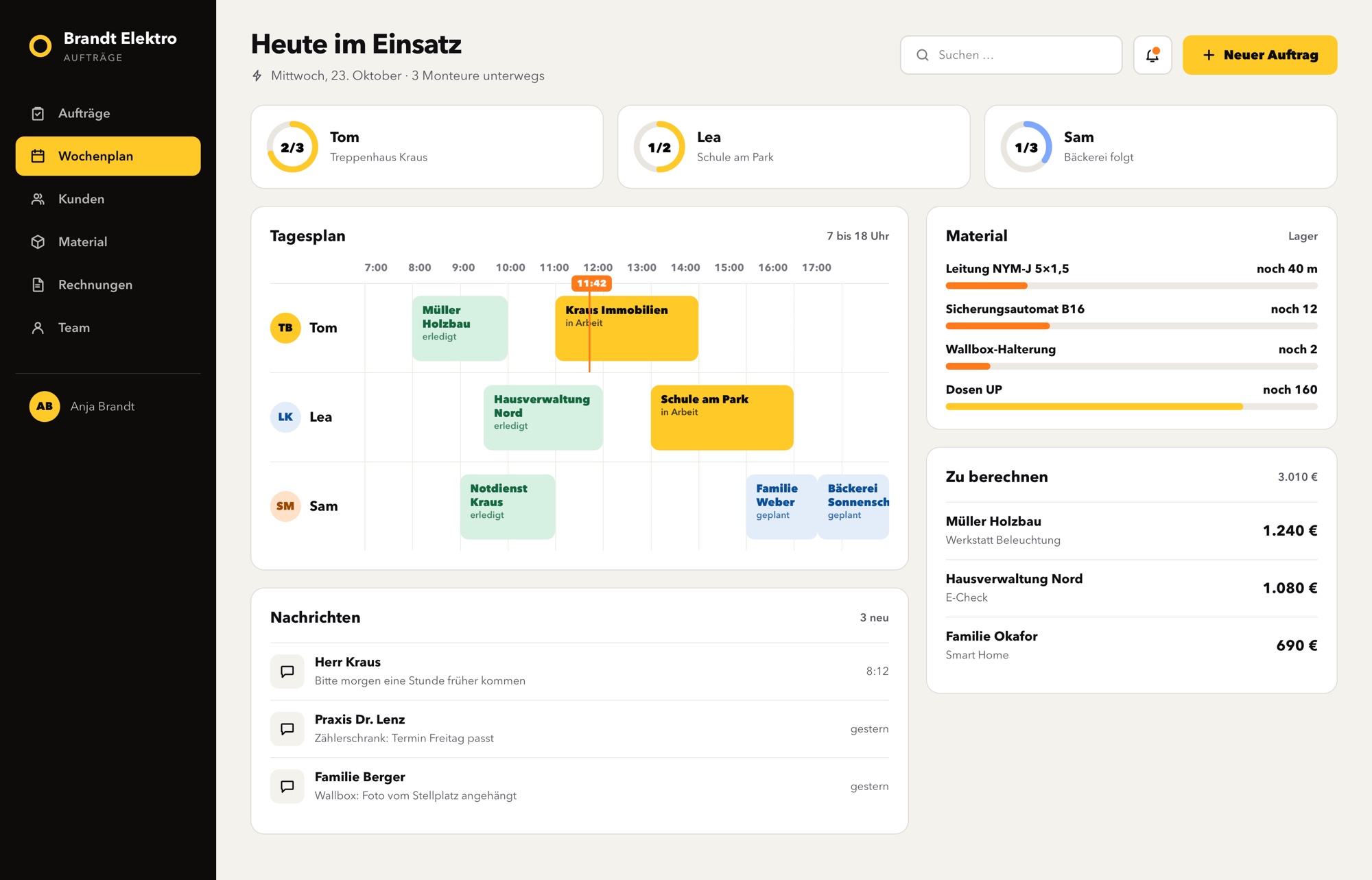This screenshot has width=1372, height=880.
Task: Click the Dosen UP stock progress bar
Action: pos(1132,407)
